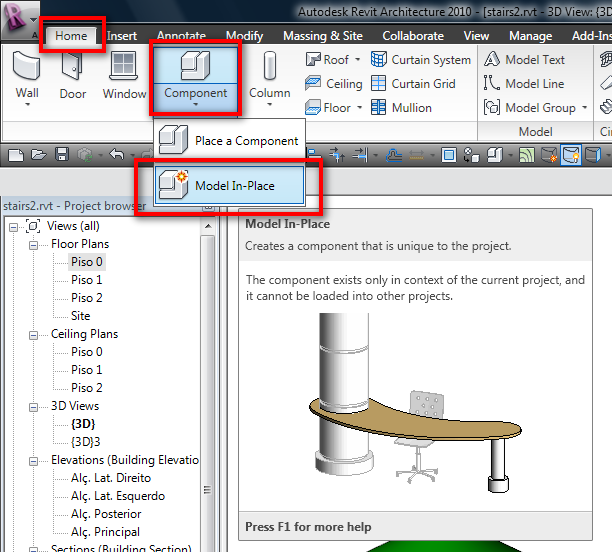Click the highlighted 3D box icon with lightbulb
The image size is (612, 552).
coord(571,155)
